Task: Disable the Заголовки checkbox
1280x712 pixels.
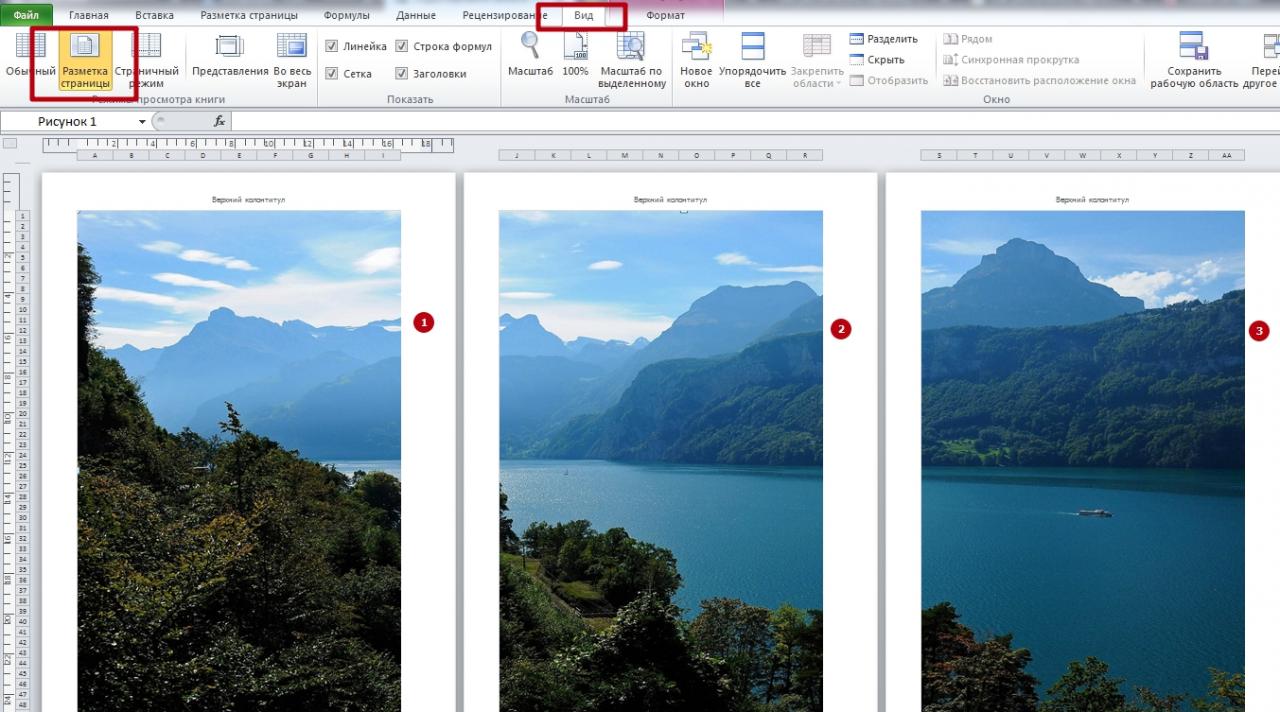Action: 402,73
